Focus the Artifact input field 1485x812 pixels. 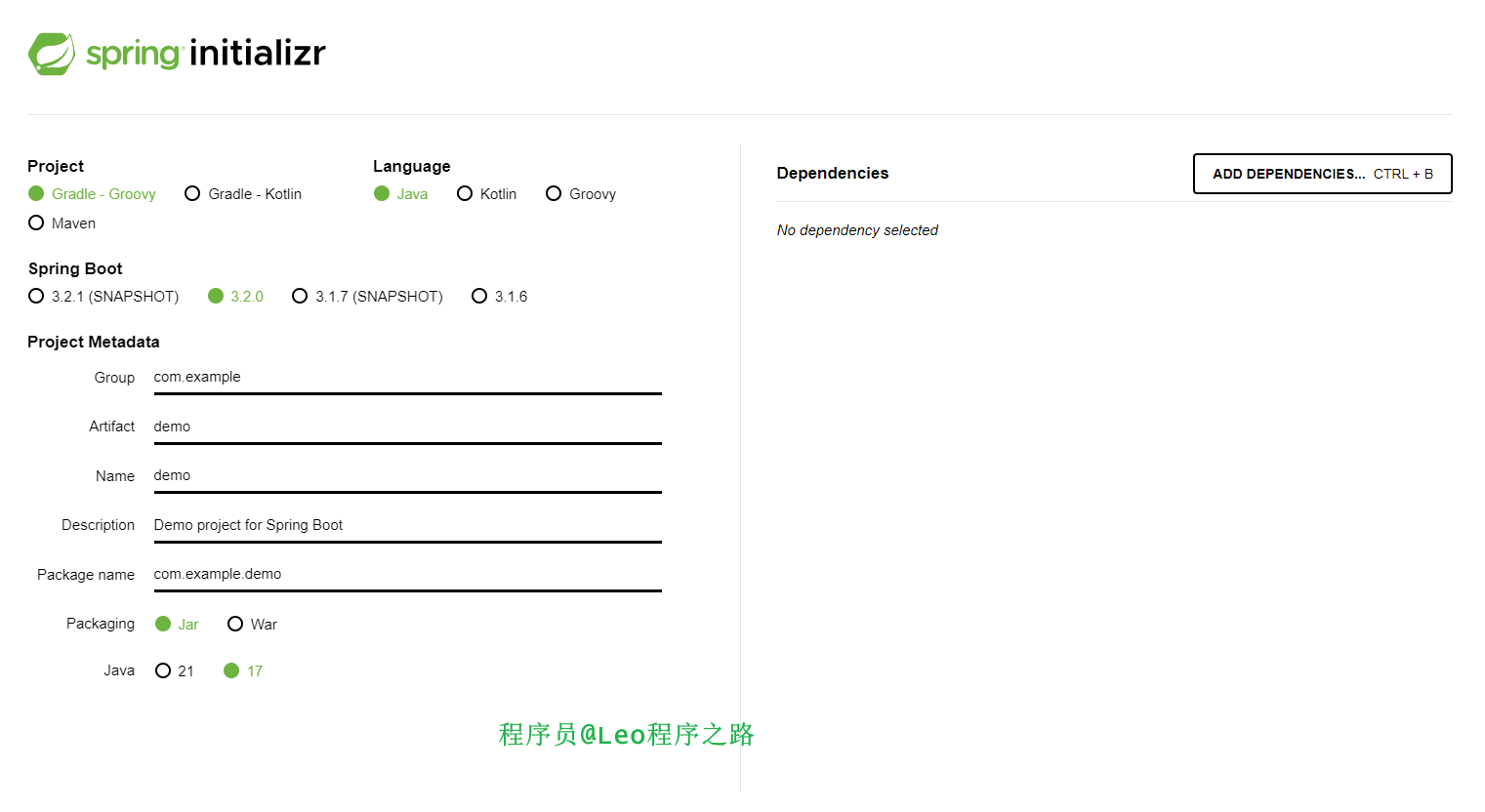click(407, 427)
